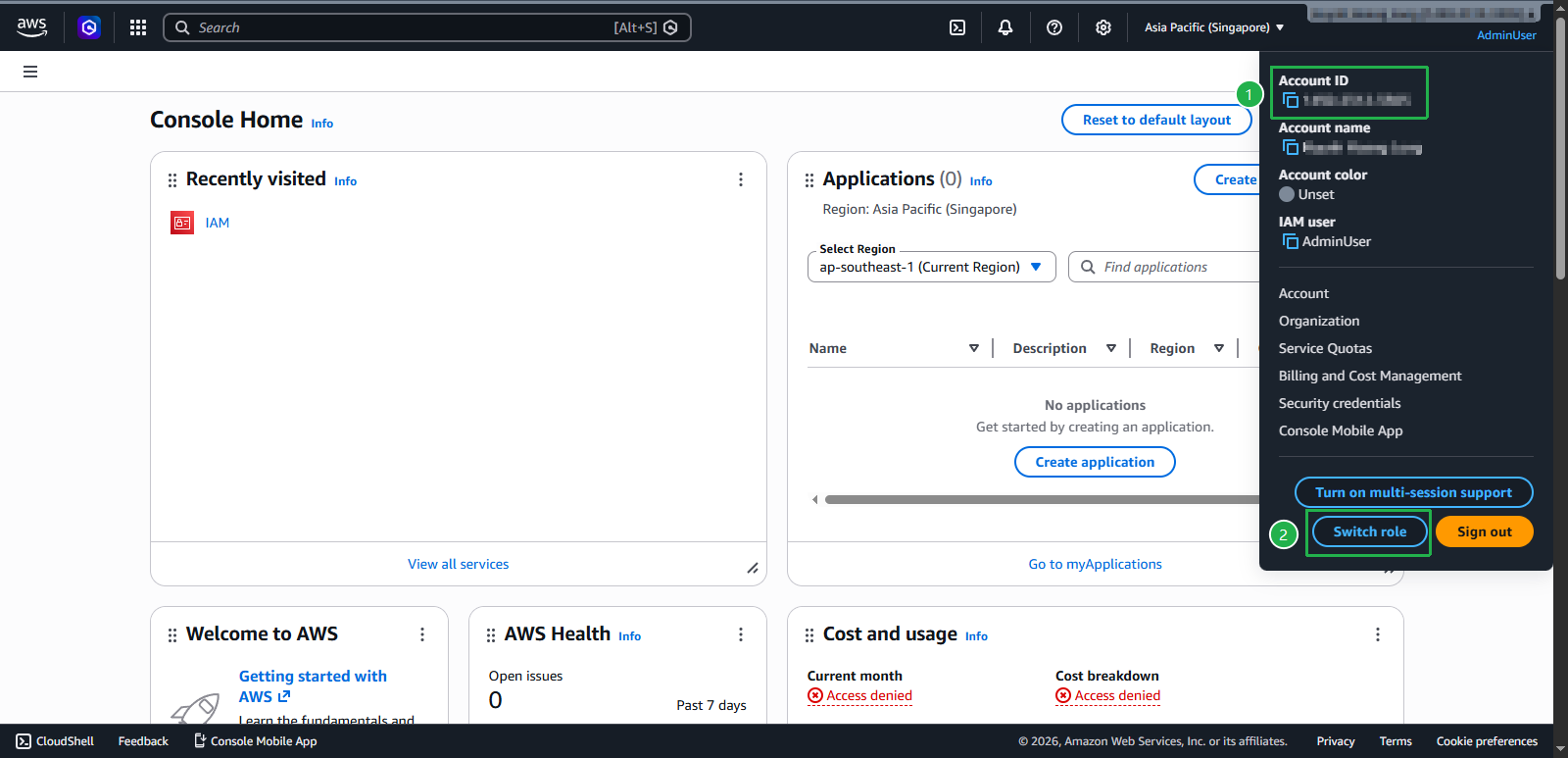
Task: Copy the IAM user name AdminUser
Action: tap(1291, 241)
